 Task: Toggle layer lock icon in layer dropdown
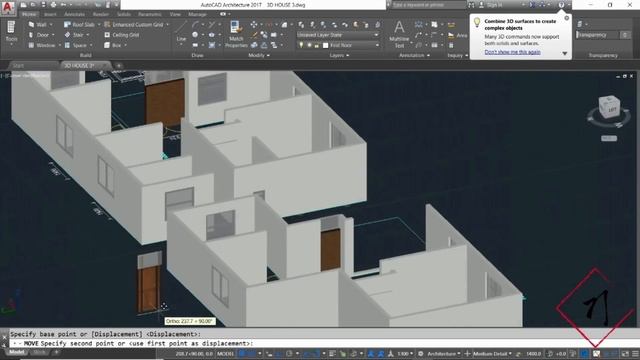(317, 45)
